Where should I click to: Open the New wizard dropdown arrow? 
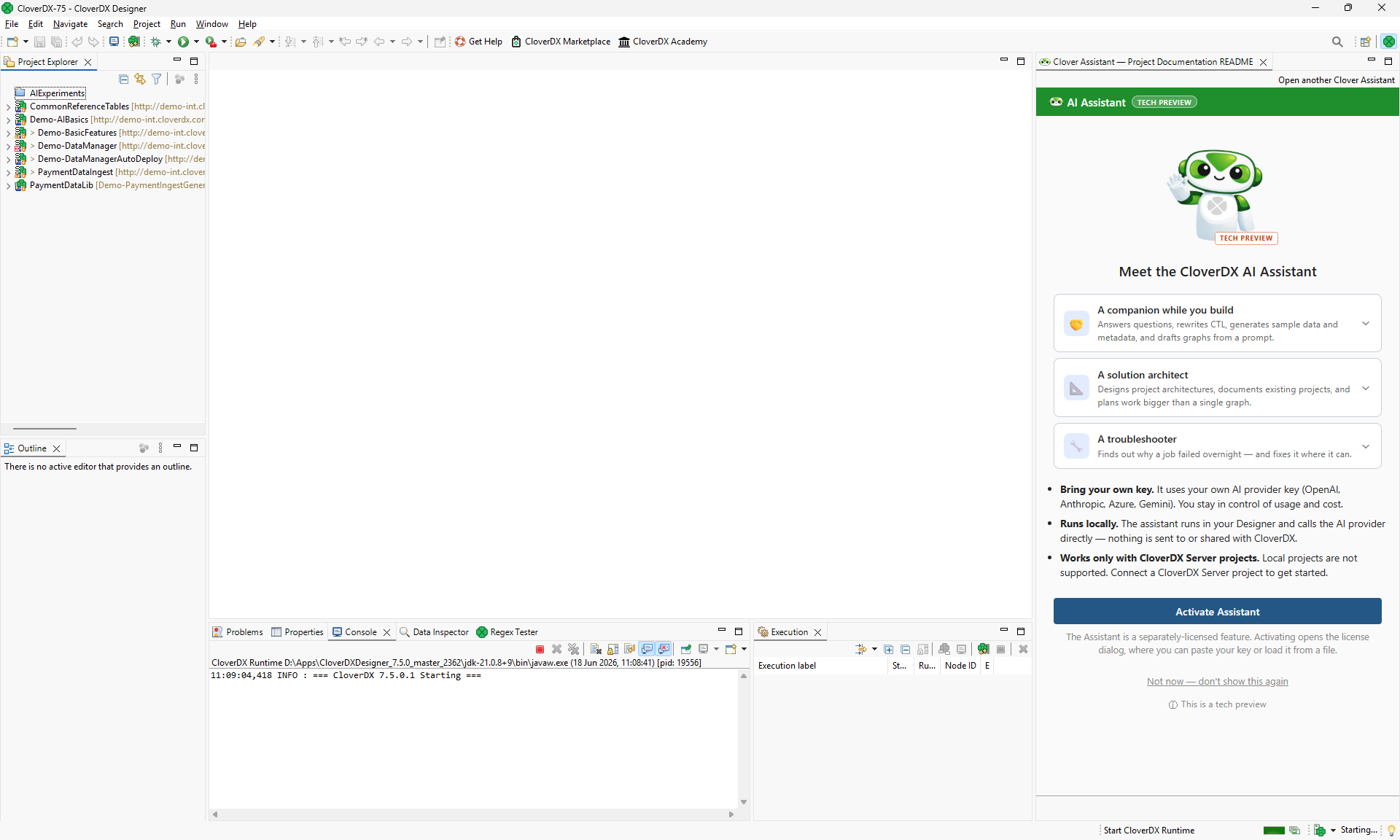[x=26, y=42]
